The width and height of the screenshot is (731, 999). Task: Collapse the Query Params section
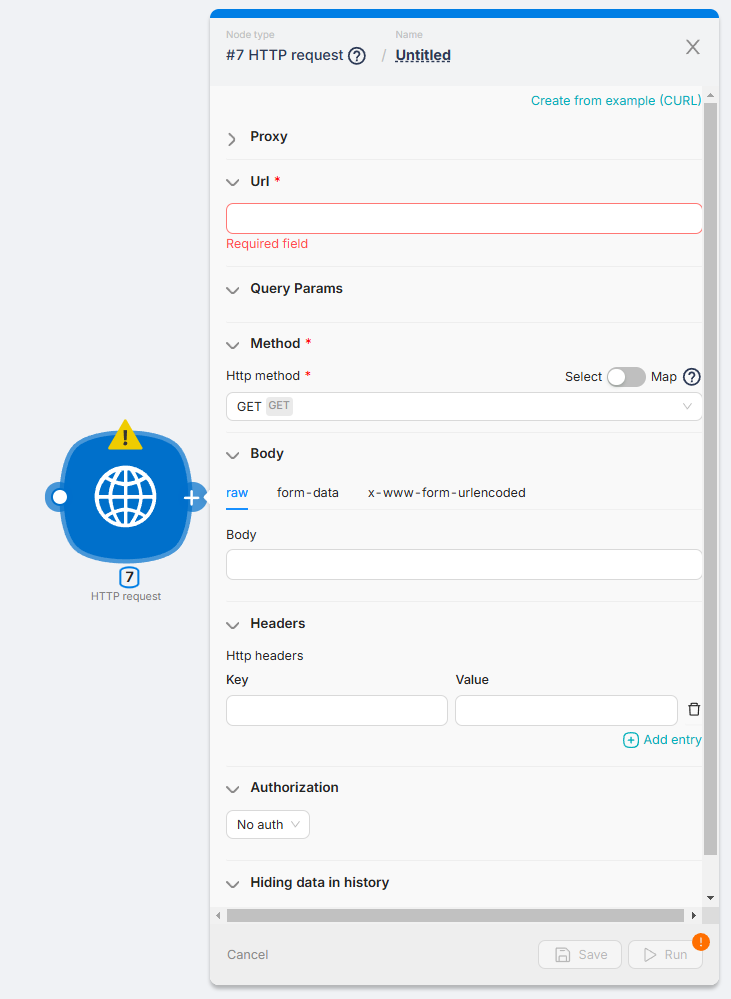(x=232, y=289)
